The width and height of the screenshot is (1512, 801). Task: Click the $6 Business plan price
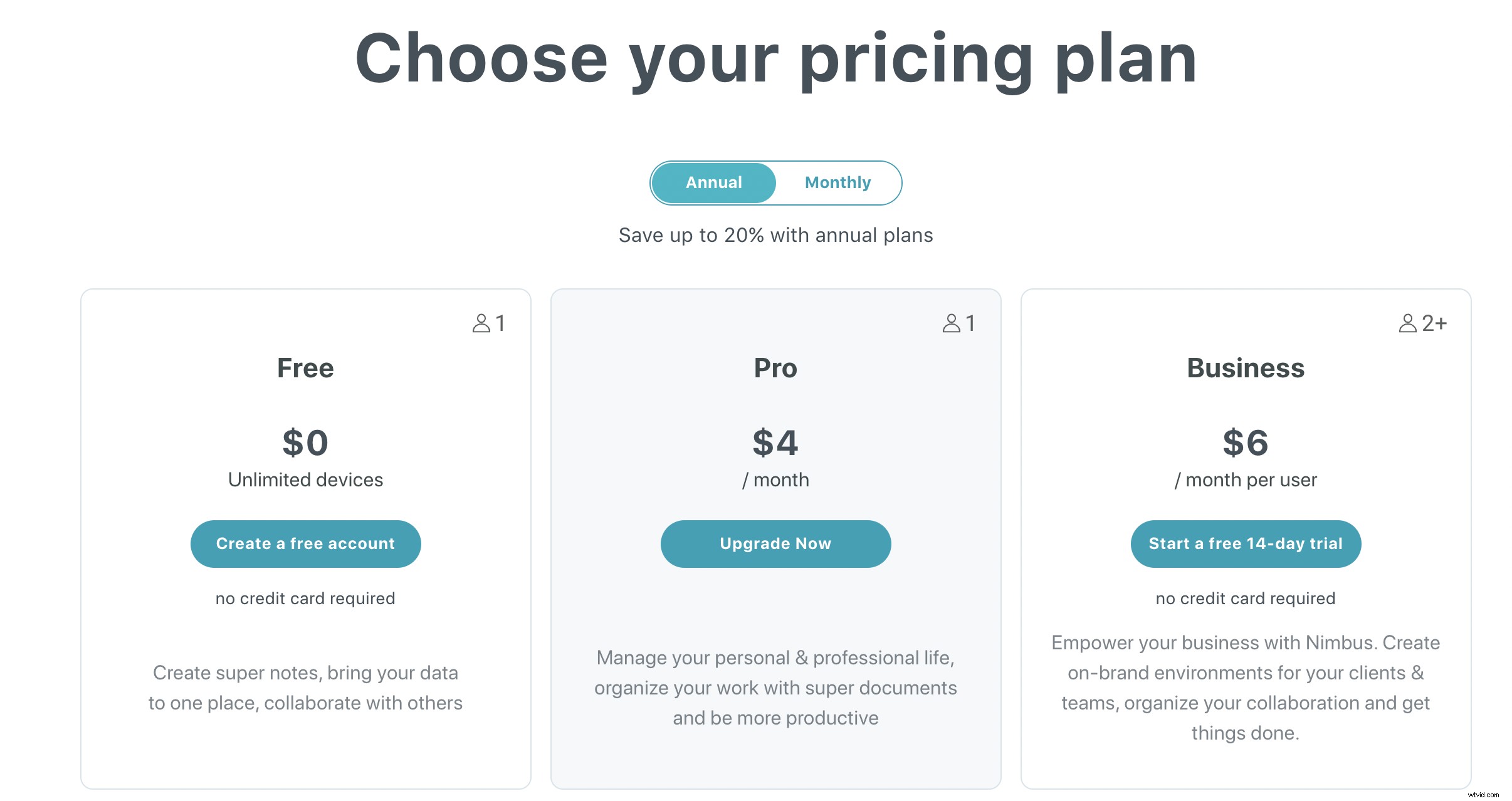(1246, 442)
